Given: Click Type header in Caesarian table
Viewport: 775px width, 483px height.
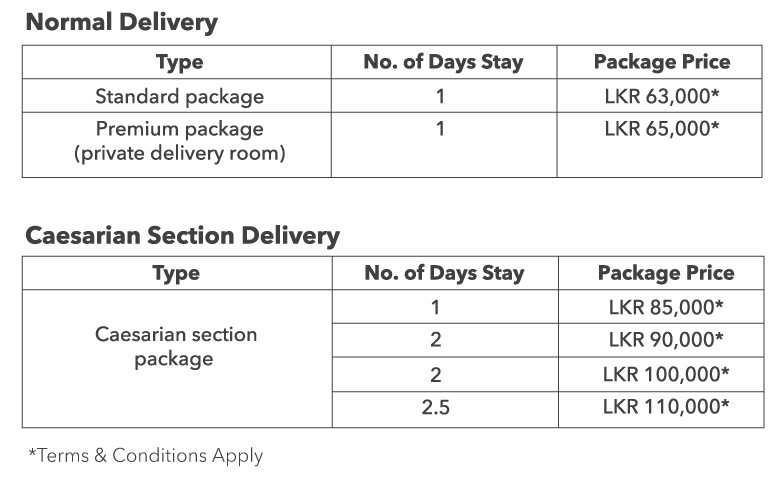Looking at the screenshot, I should click(x=176, y=273).
